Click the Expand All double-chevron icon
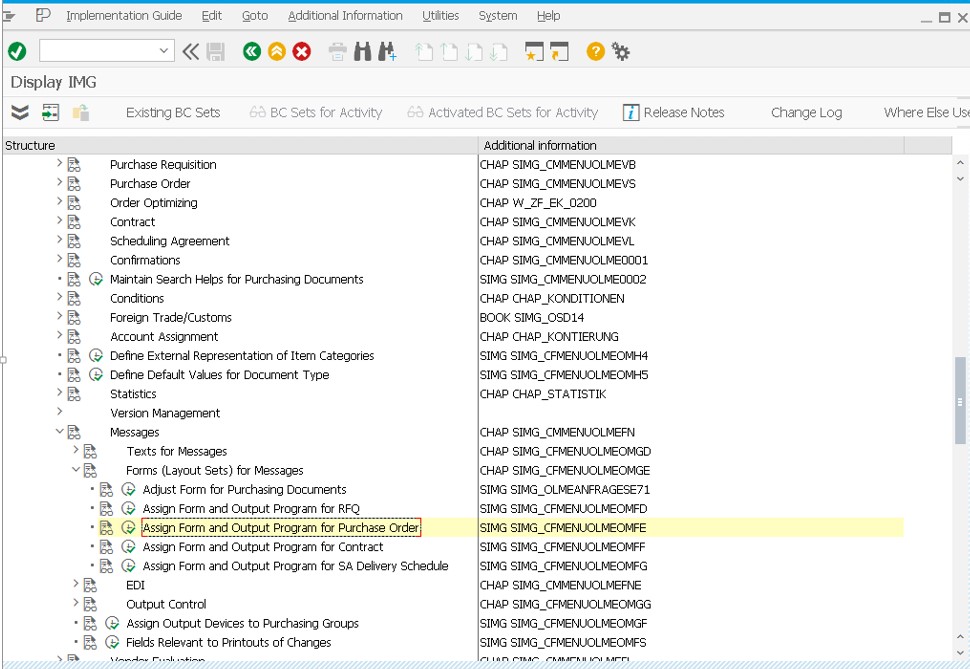Screen dimensions: 970x669 tap(20, 112)
